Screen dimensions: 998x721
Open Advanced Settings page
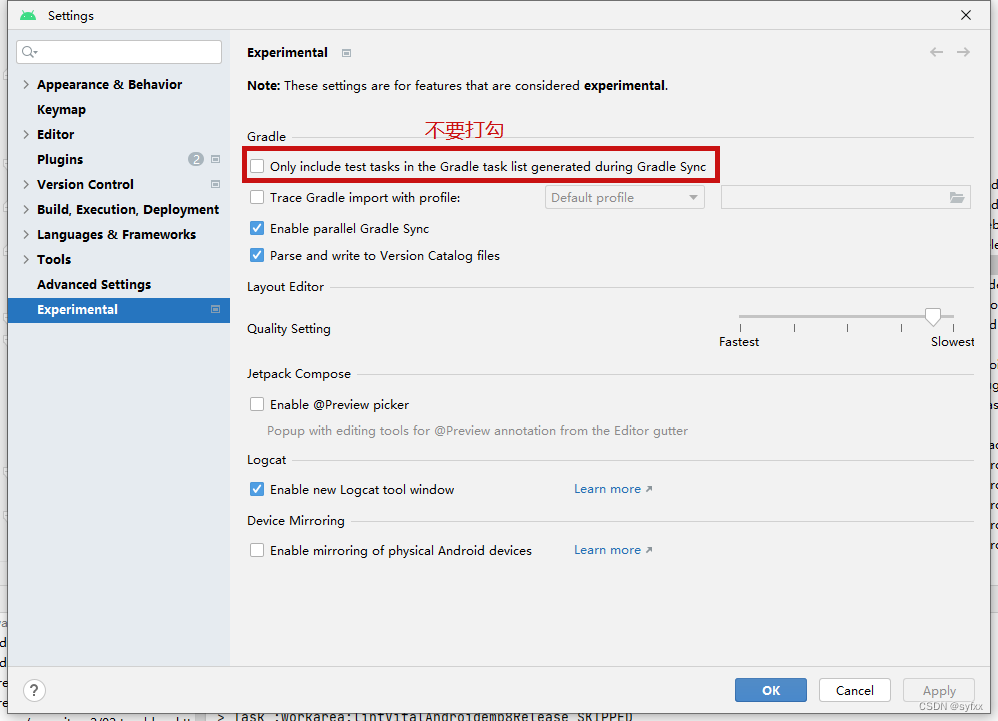point(94,284)
